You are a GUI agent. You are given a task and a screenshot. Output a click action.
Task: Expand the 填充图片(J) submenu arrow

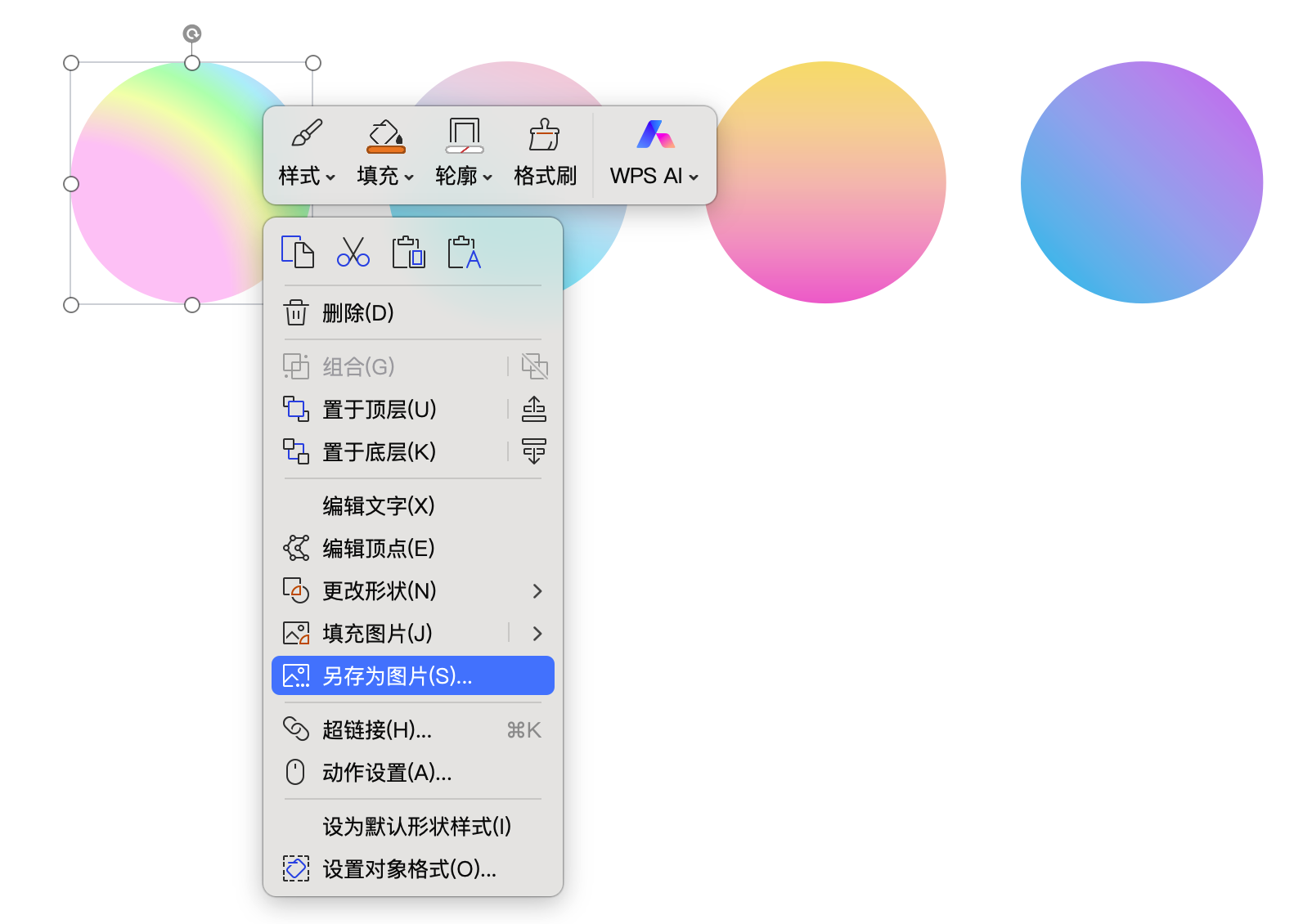tap(537, 634)
